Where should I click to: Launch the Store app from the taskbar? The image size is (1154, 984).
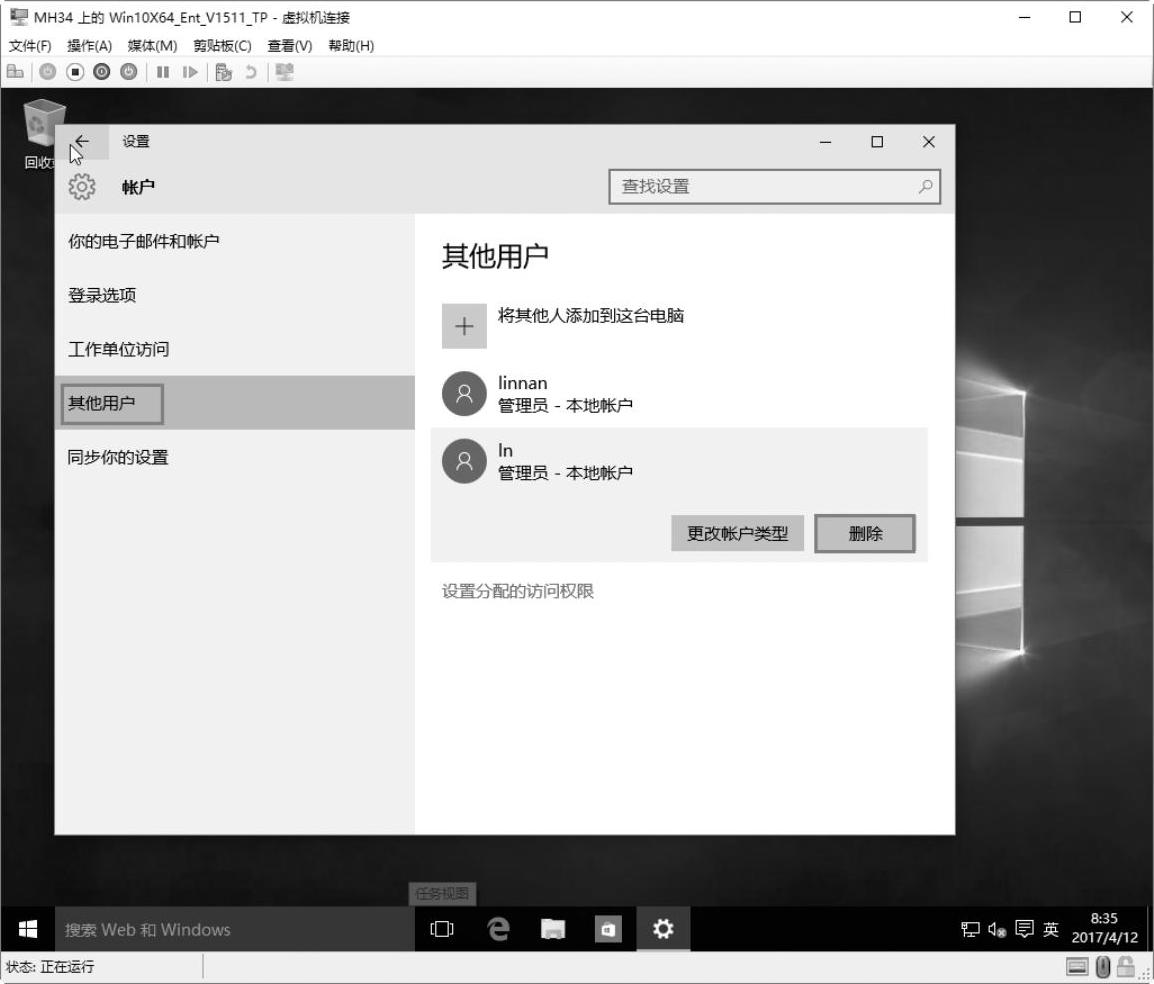608,929
